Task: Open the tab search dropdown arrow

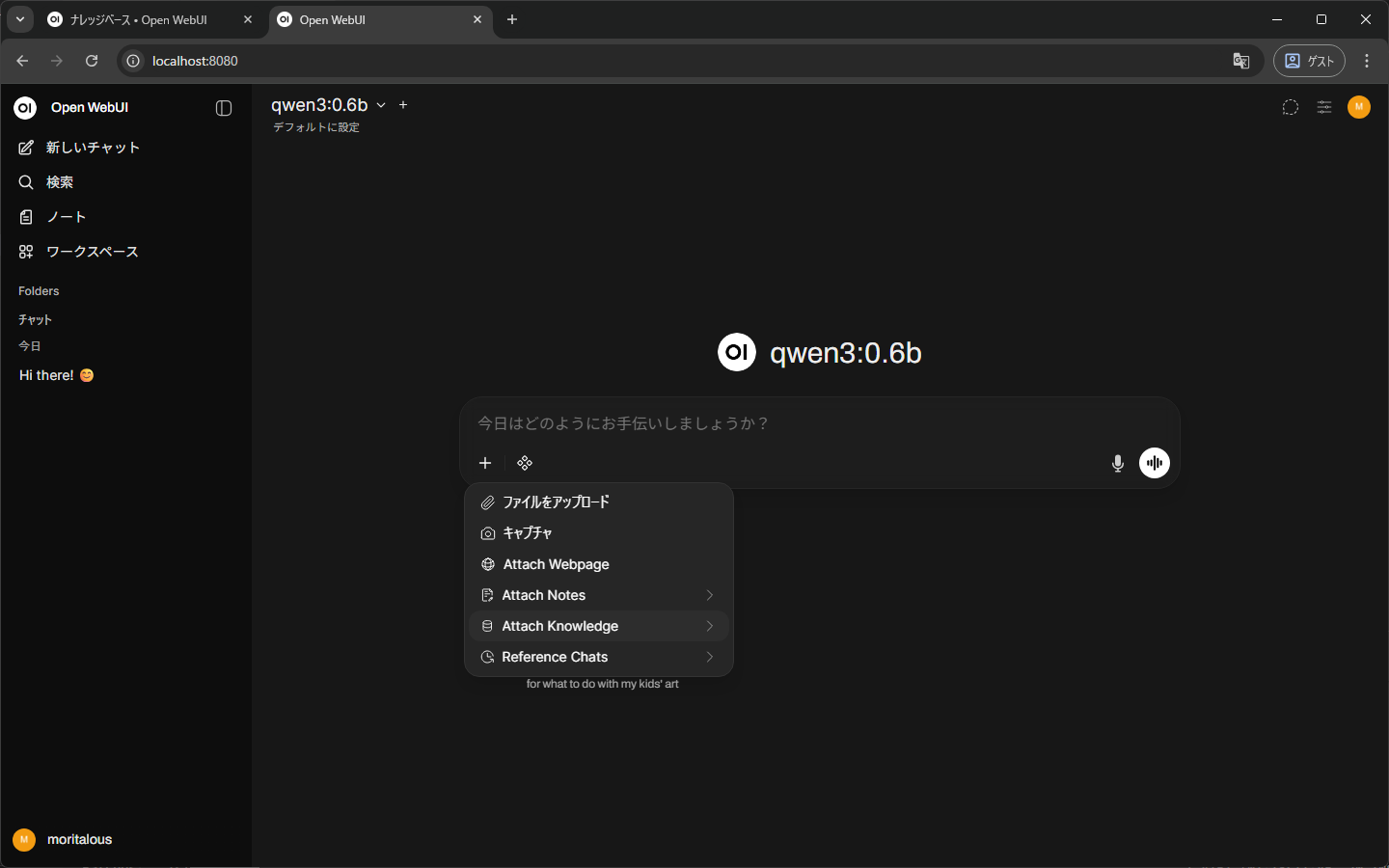Action: pyautogui.click(x=20, y=19)
